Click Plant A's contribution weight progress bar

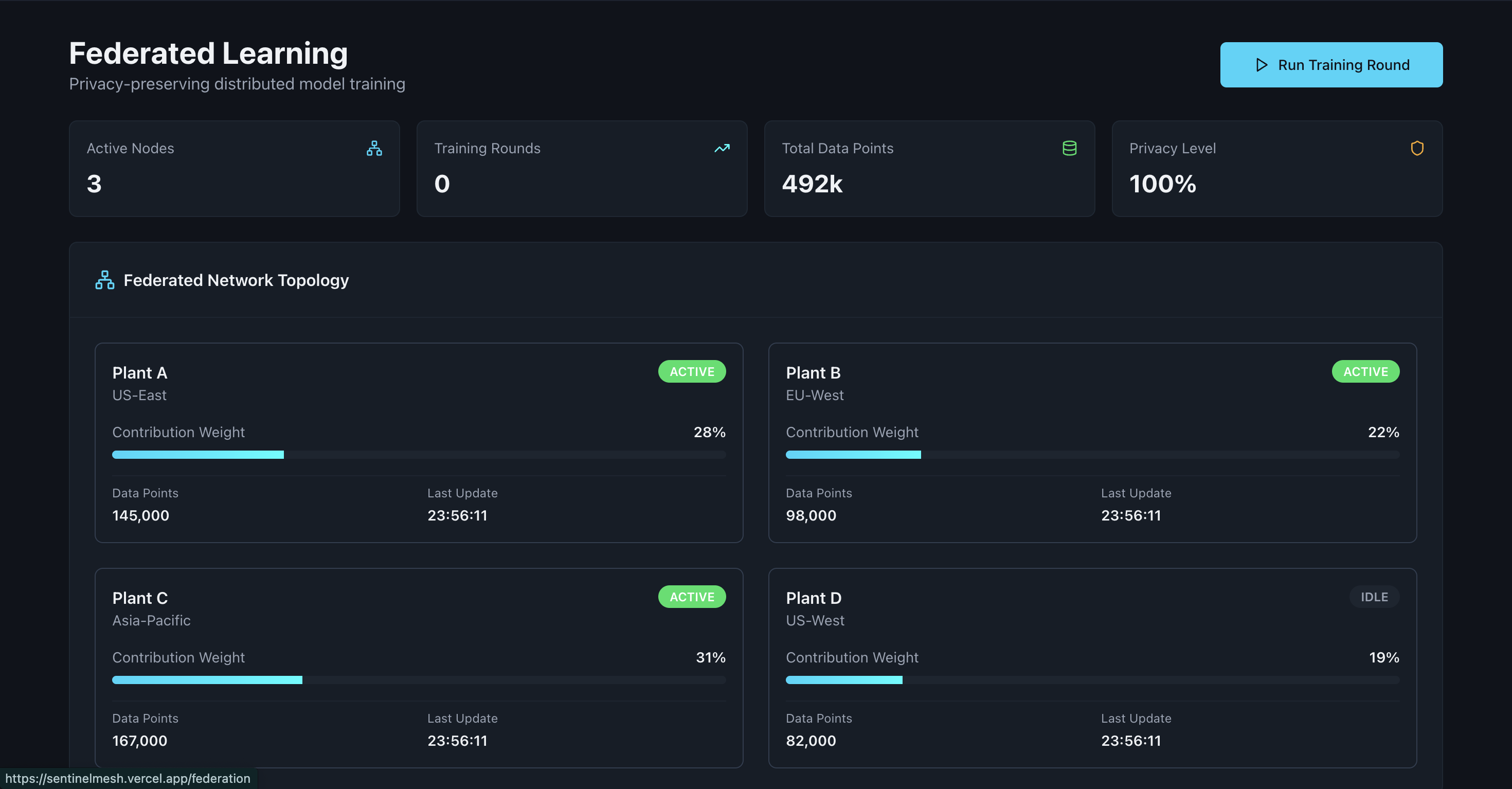[419, 454]
